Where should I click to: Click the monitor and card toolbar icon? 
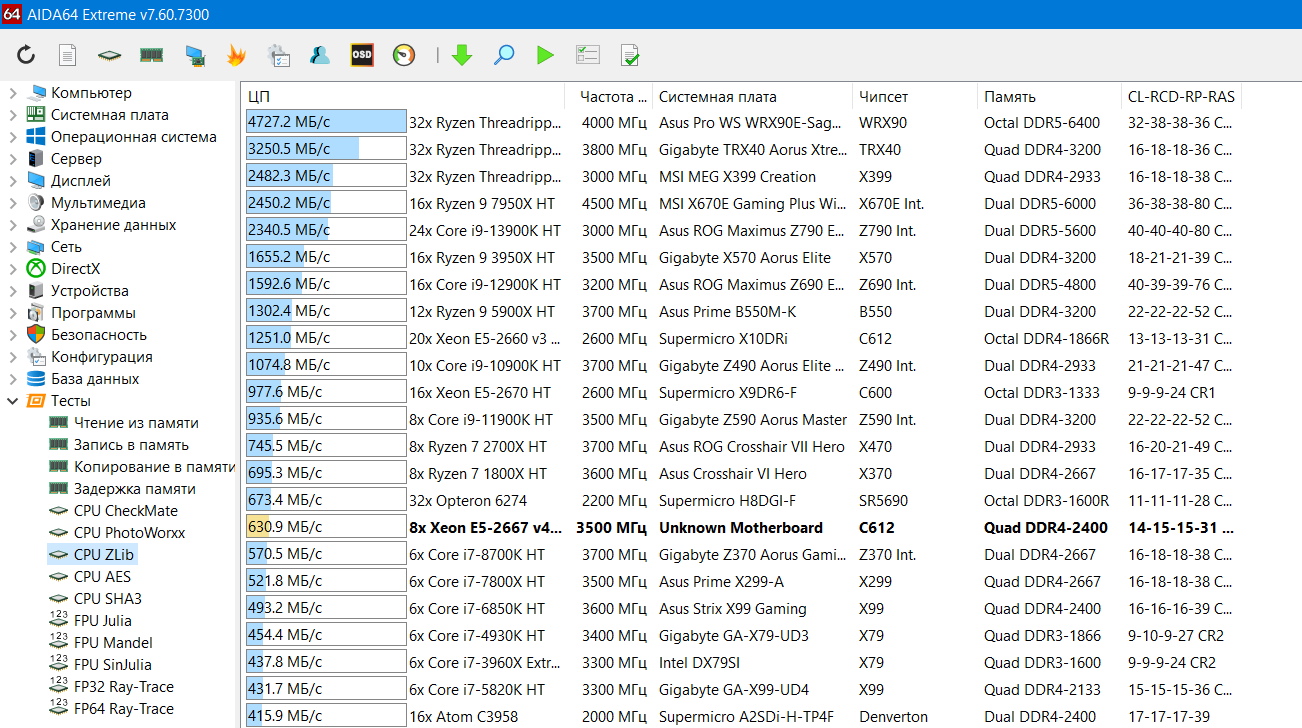195,55
